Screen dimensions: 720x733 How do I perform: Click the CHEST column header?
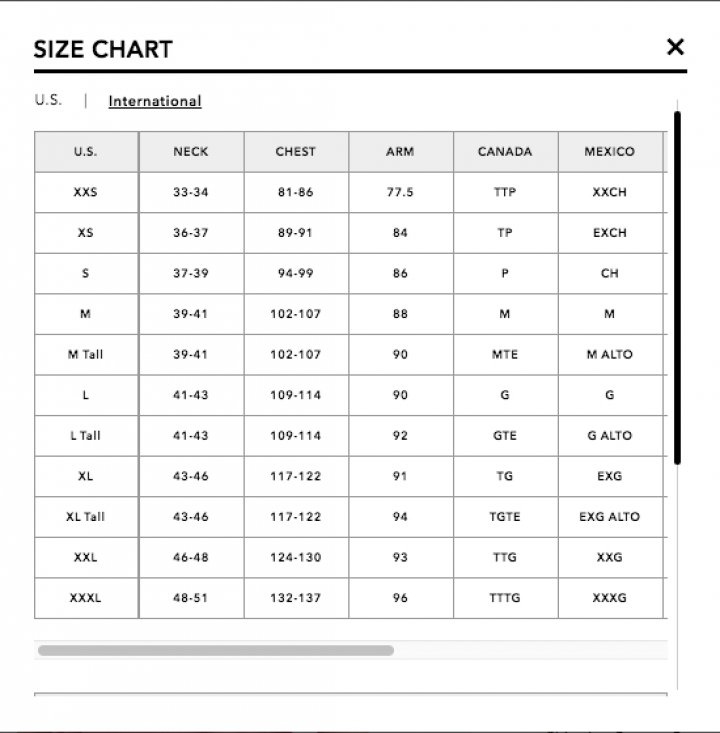click(x=295, y=152)
